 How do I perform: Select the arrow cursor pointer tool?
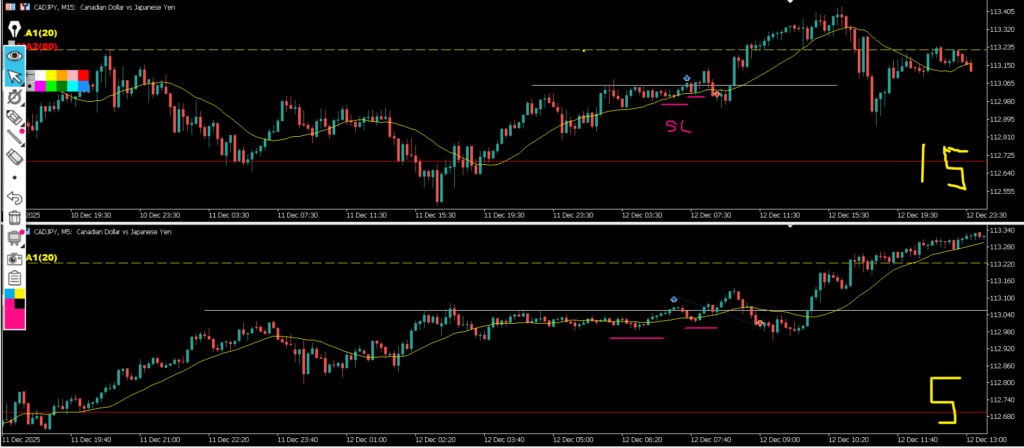point(14,77)
